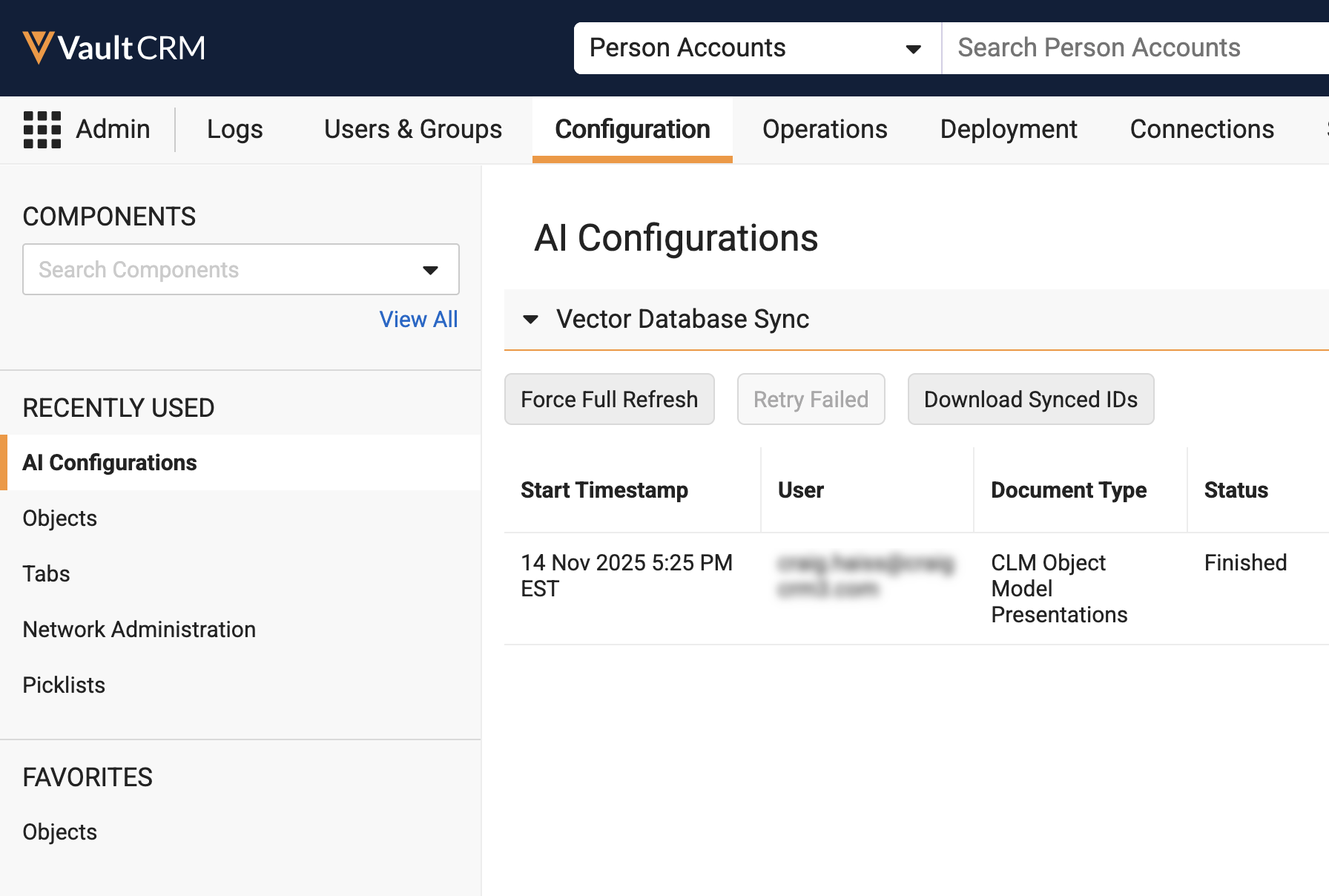Click the View All components link

click(418, 320)
